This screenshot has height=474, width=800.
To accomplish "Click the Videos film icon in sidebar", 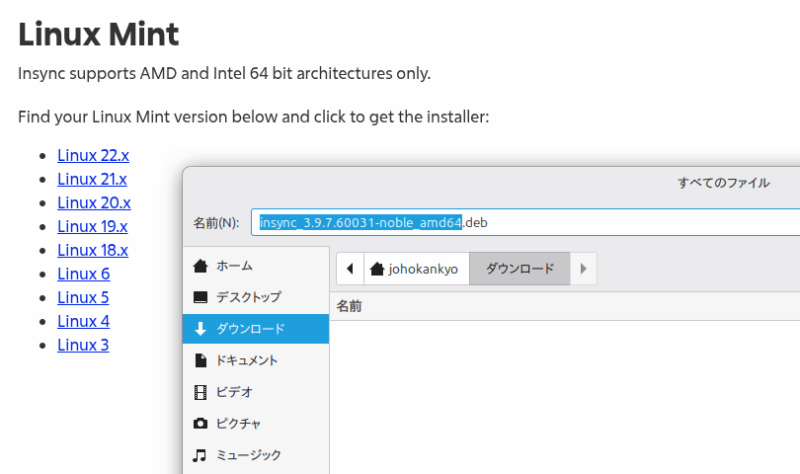I will tap(200, 392).
